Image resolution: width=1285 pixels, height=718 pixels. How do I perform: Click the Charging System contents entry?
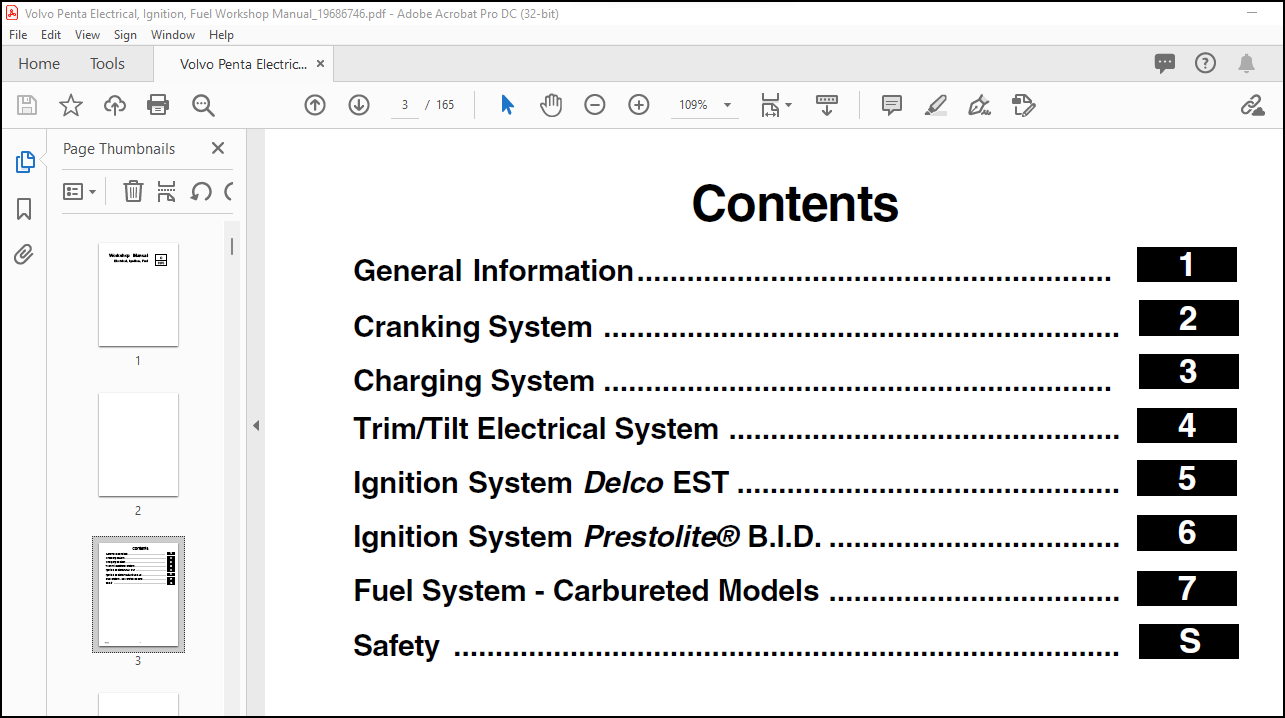coord(732,381)
